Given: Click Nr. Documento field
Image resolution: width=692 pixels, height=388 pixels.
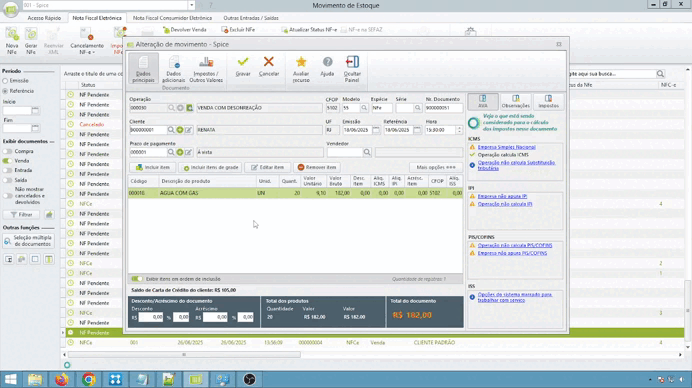Looking at the screenshot, I should pos(444,108).
